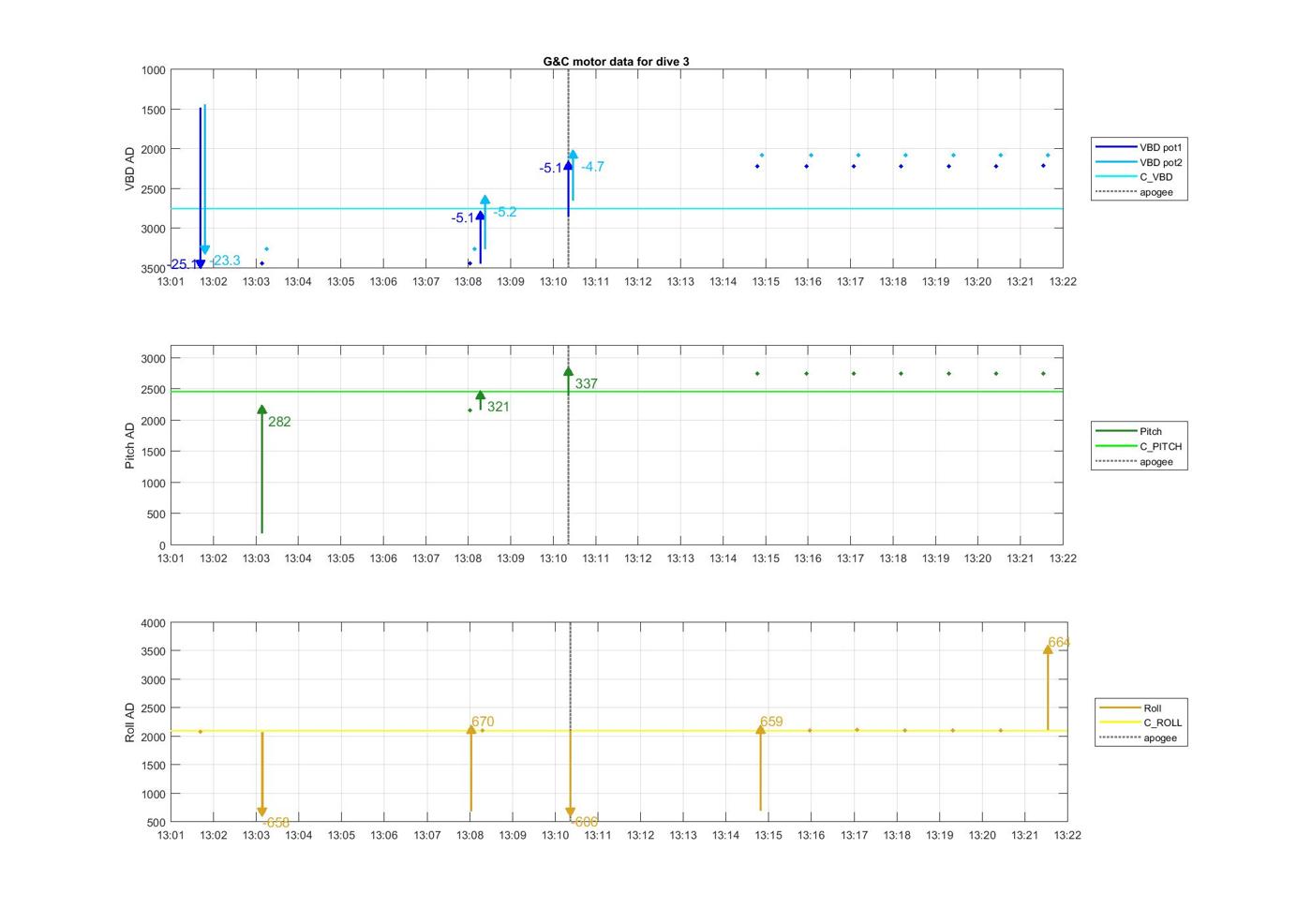Click the '-5.1' label beside the '-4.7' label
This screenshot has width=1312, height=924.
tap(551, 168)
